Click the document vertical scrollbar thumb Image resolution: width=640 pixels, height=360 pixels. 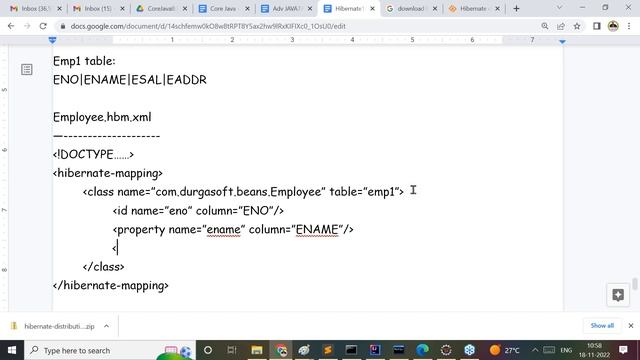point(635,284)
